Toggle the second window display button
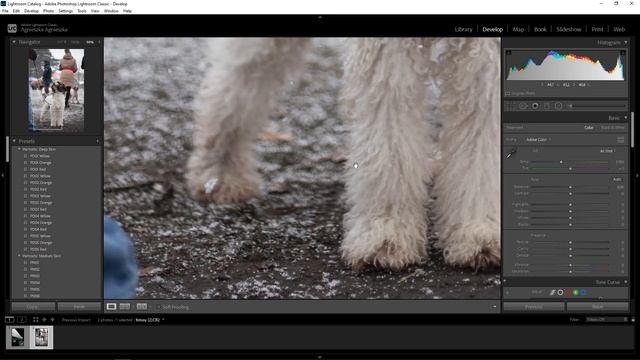Screen dimensions: 640x360 22,320
